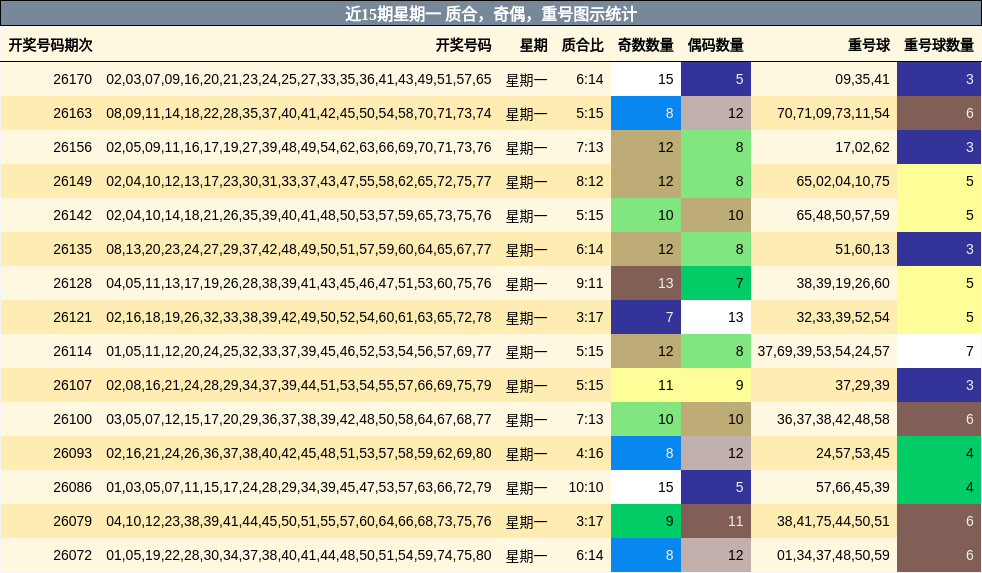982x573 pixels.
Task: Click dark blue odd count 7 in row 26121
Action: point(646,317)
